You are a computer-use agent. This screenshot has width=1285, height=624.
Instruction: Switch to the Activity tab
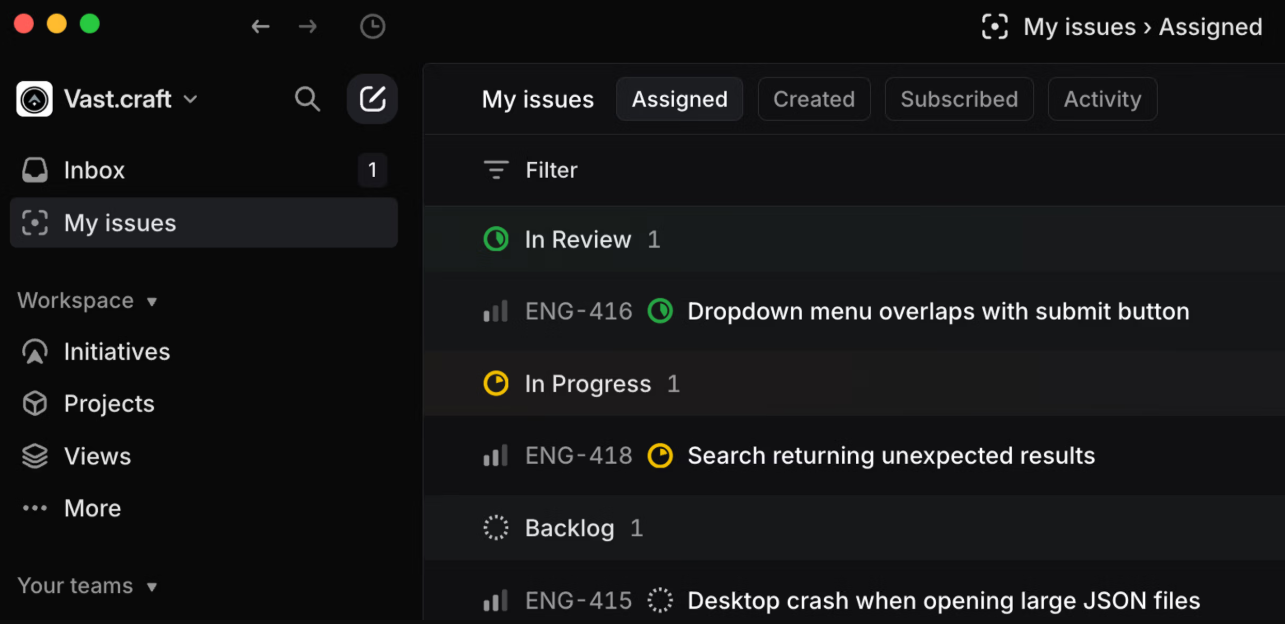coord(1102,99)
